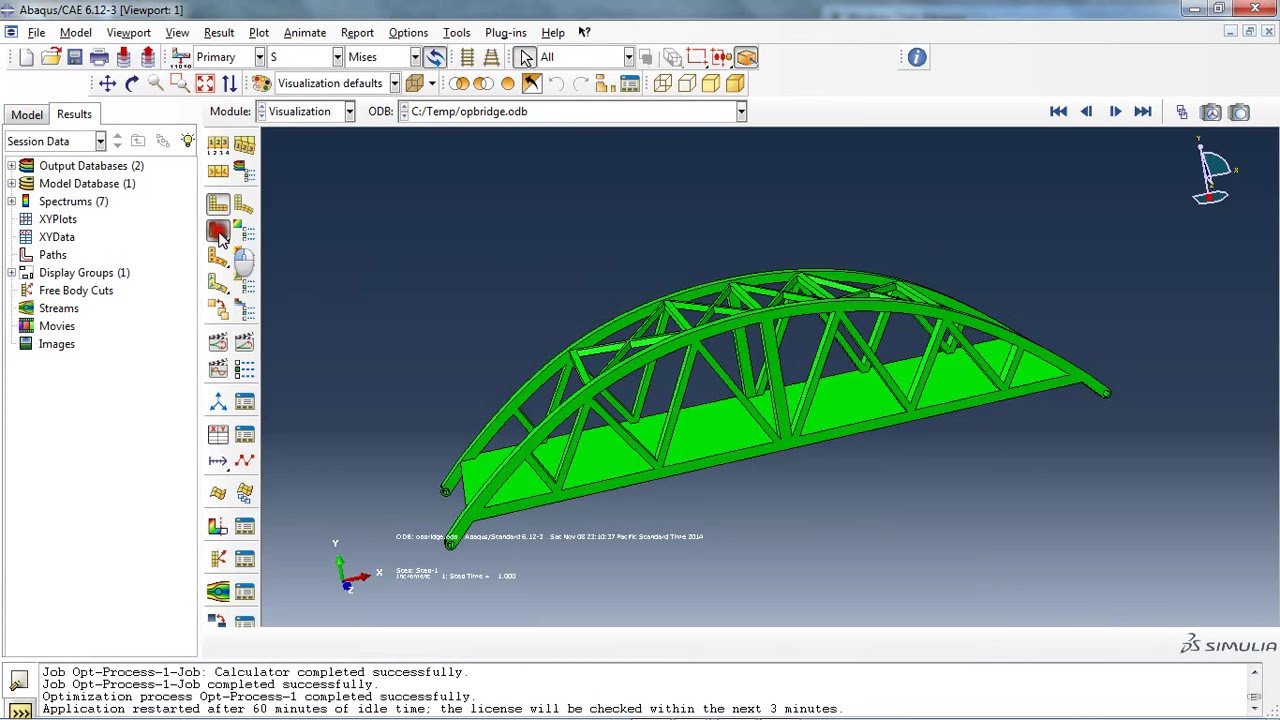Screen dimensions: 1280x720
Task: Click the Auto-Fit View icon
Action: (205, 84)
